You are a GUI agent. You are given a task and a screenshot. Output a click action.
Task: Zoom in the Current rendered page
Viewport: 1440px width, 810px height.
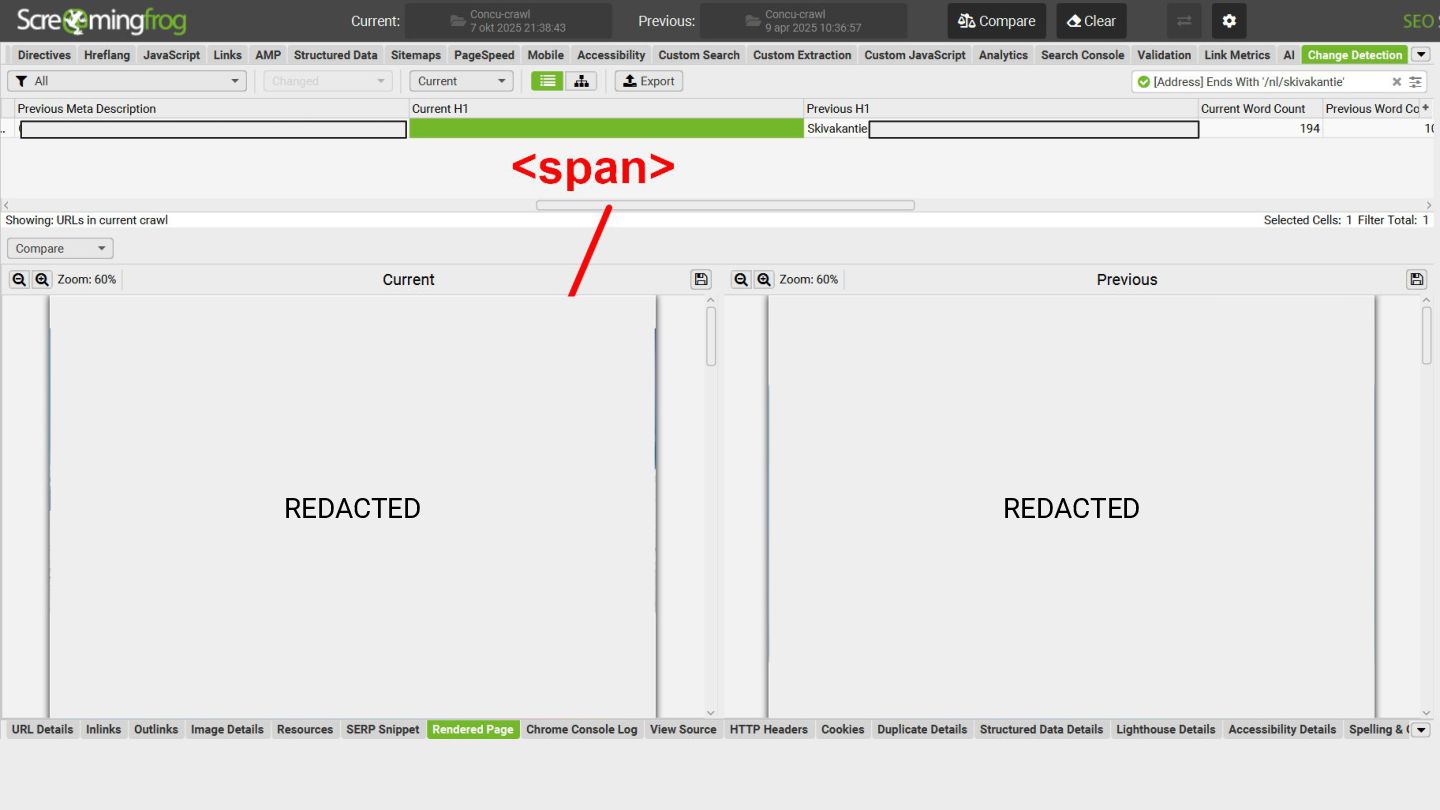(42, 280)
